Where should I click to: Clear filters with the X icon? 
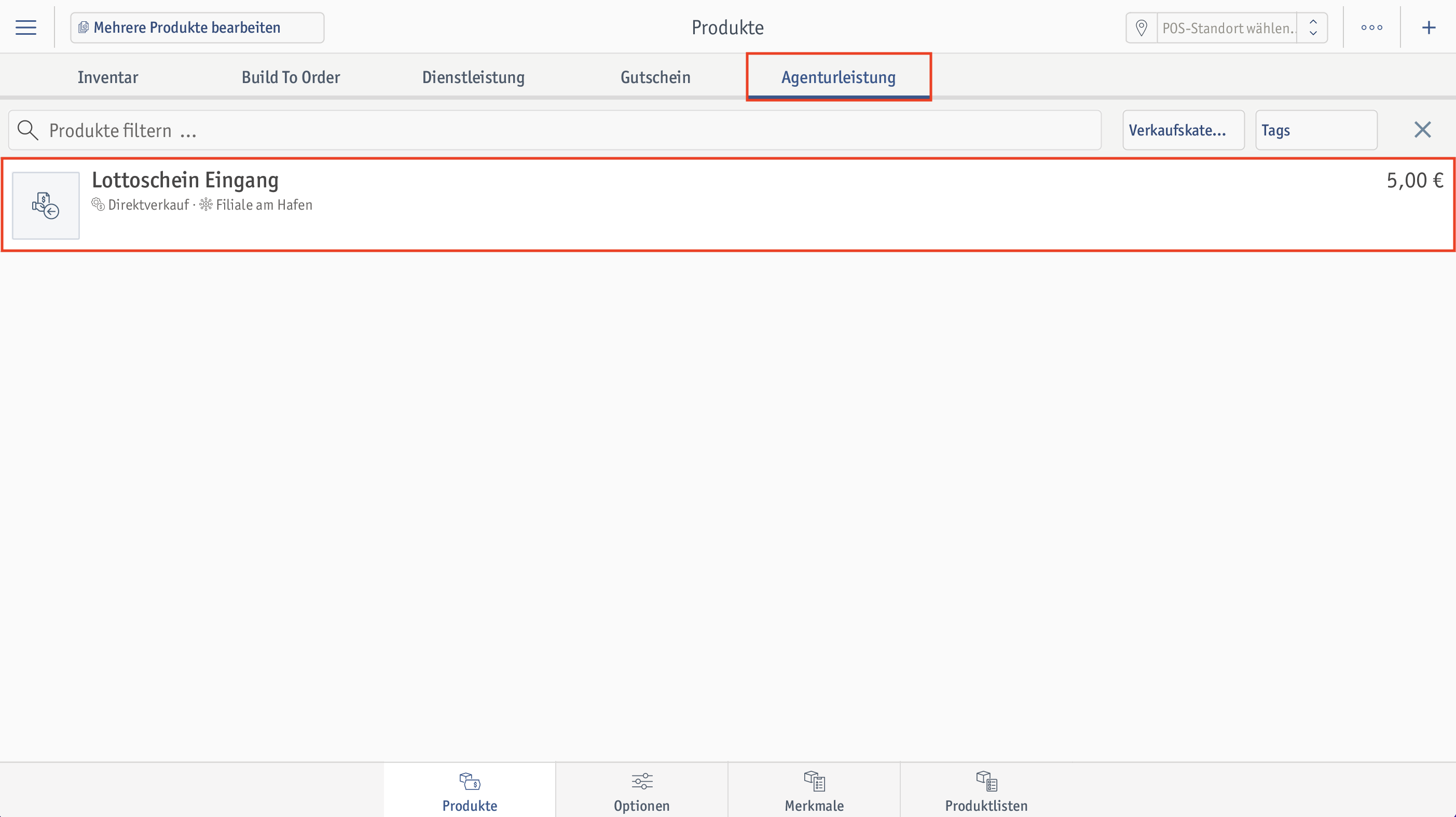coord(1422,130)
